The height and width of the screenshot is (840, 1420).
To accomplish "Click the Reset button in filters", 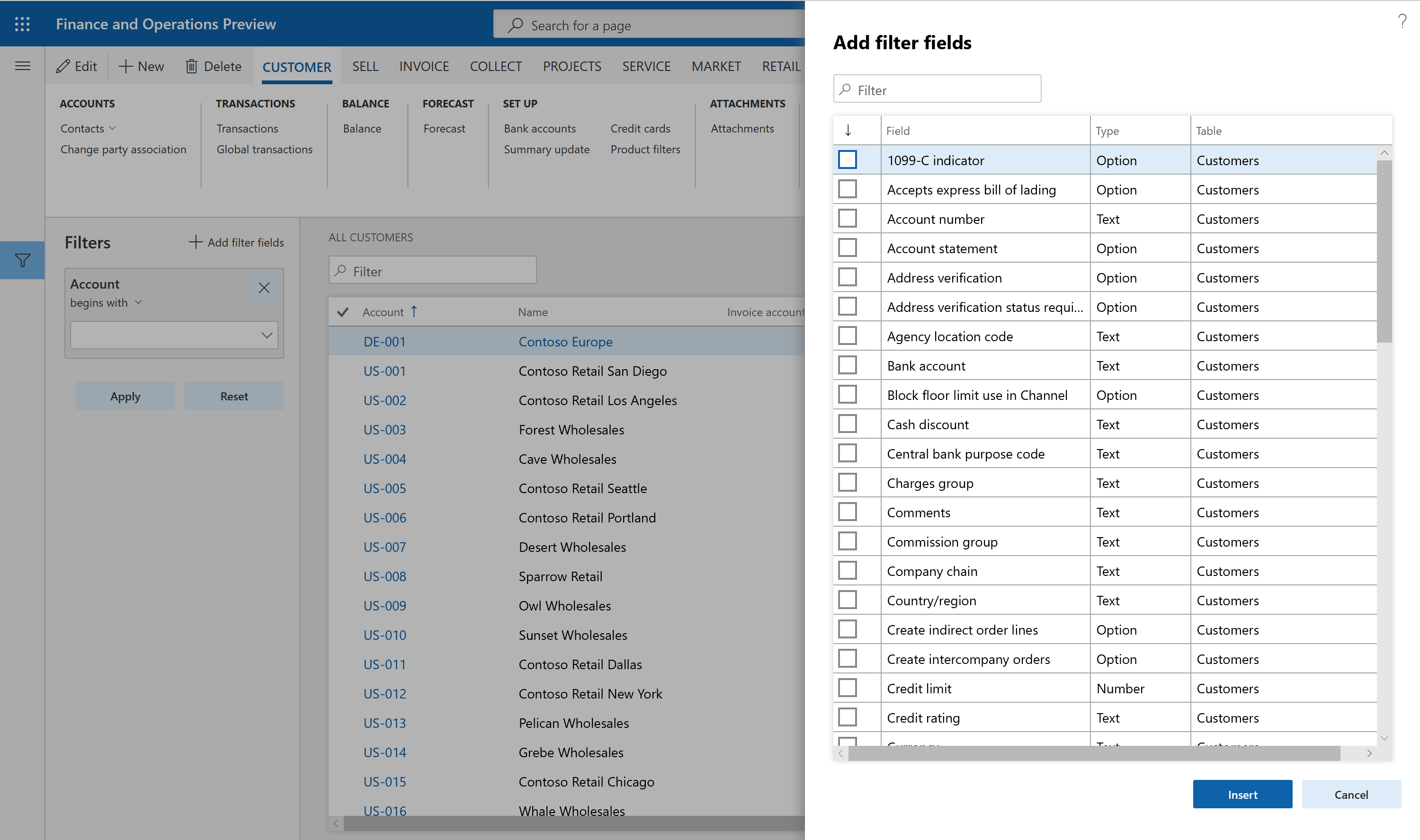I will [x=233, y=395].
